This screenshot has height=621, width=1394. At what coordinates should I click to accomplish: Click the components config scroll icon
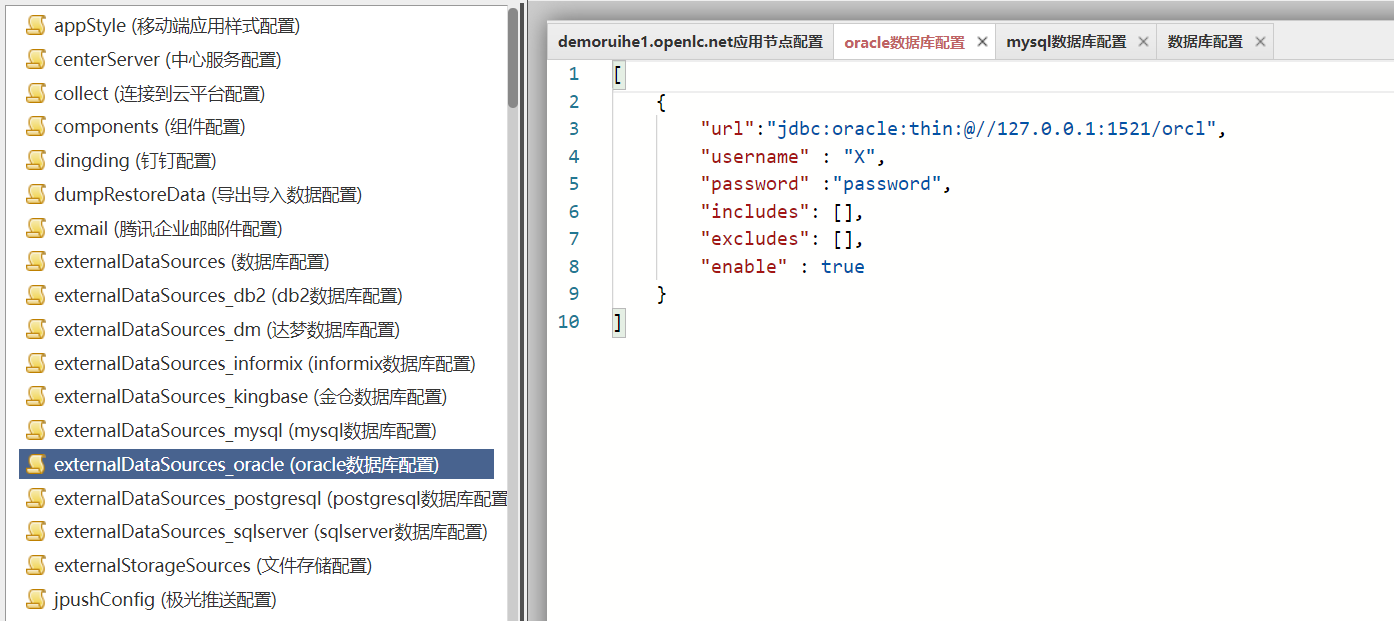pos(36,127)
